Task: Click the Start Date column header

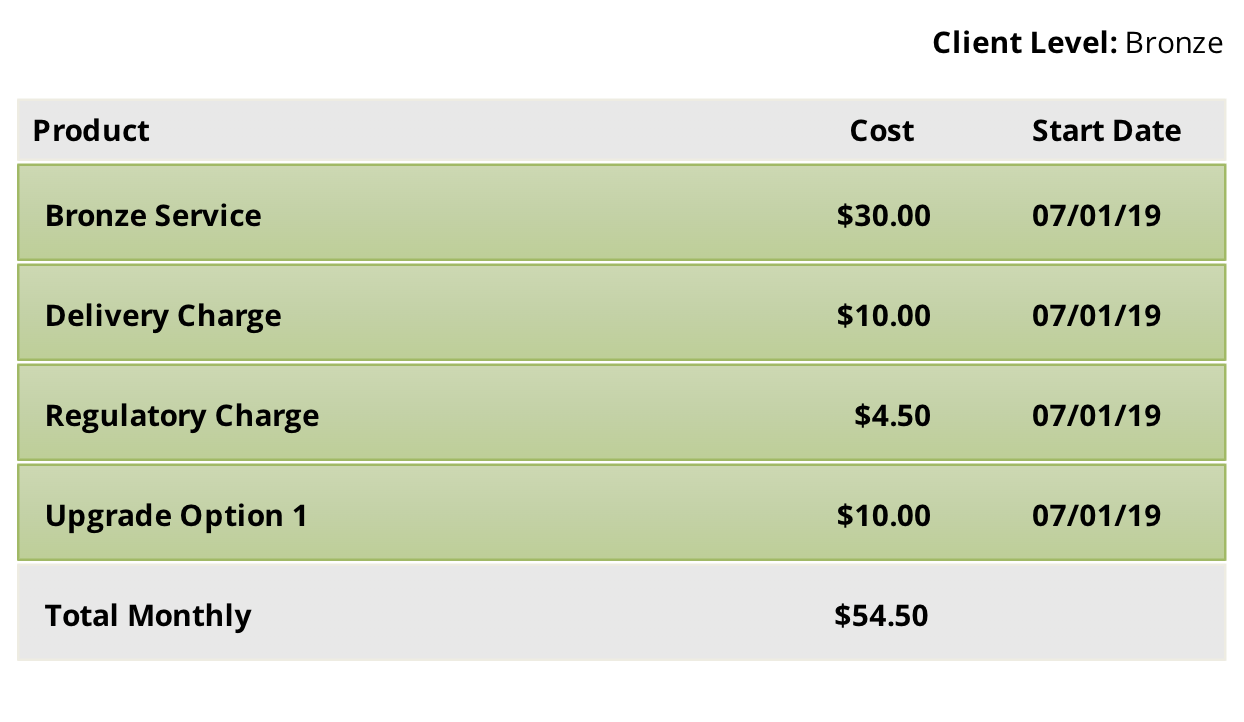Action: pyautogui.click(x=1106, y=131)
